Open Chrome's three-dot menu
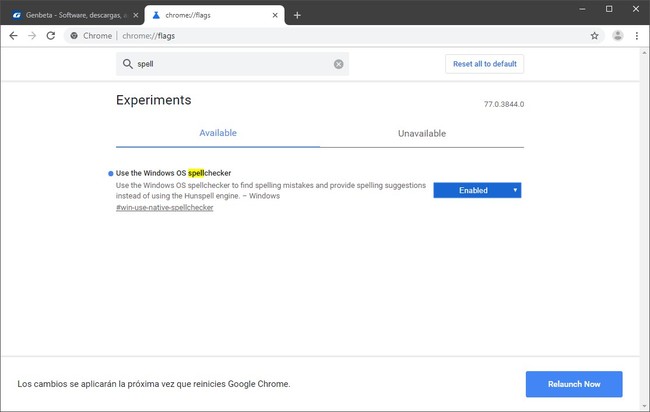650x412 pixels. [637, 36]
